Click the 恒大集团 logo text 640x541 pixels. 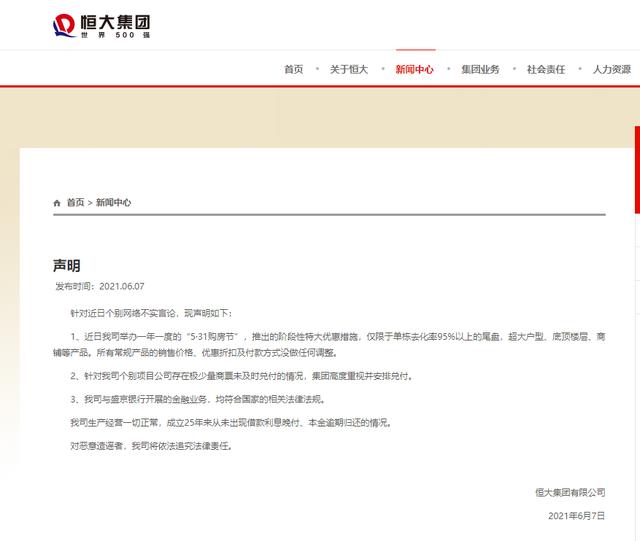click(117, 20)
